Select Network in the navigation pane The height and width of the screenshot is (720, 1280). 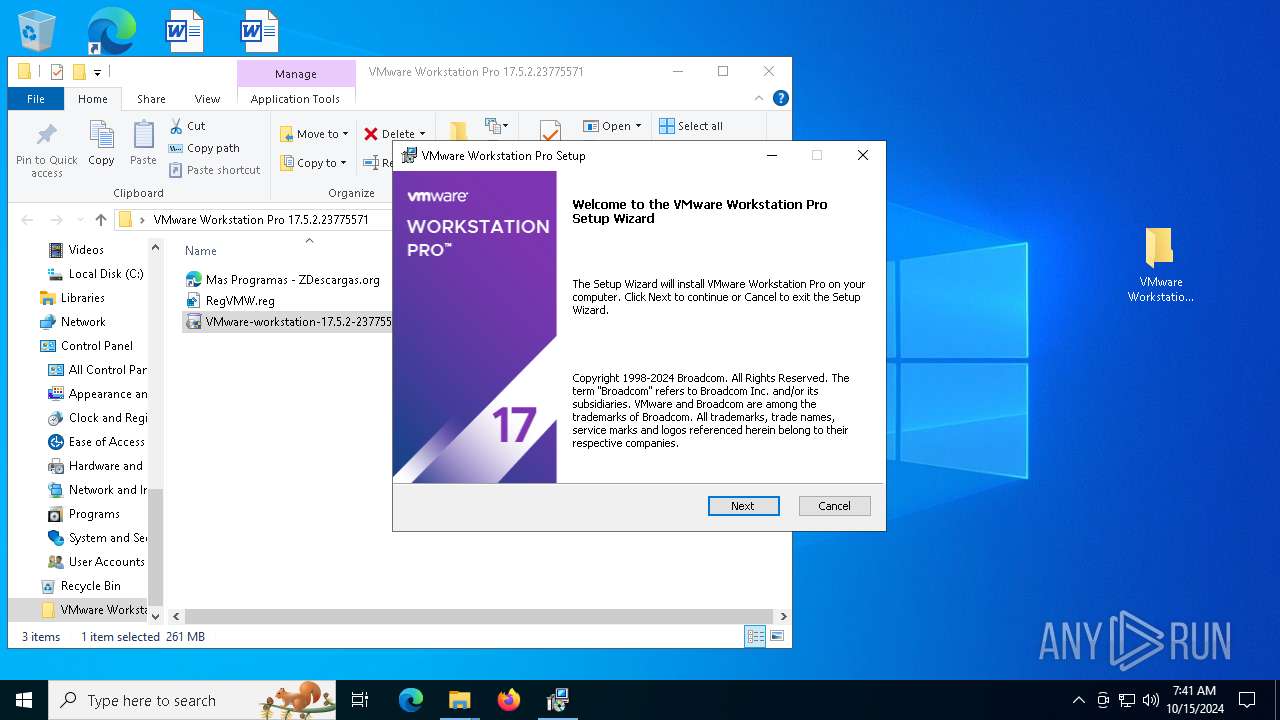tap(72, 322)
